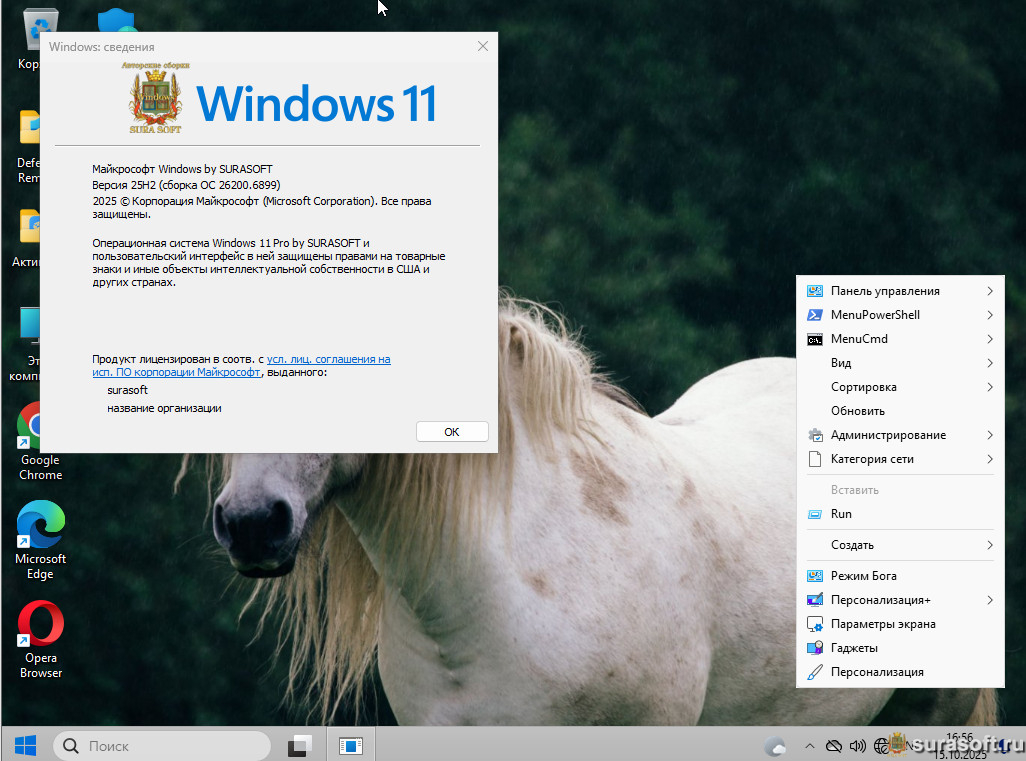Open Task View on the taskbar

point(300,745)
